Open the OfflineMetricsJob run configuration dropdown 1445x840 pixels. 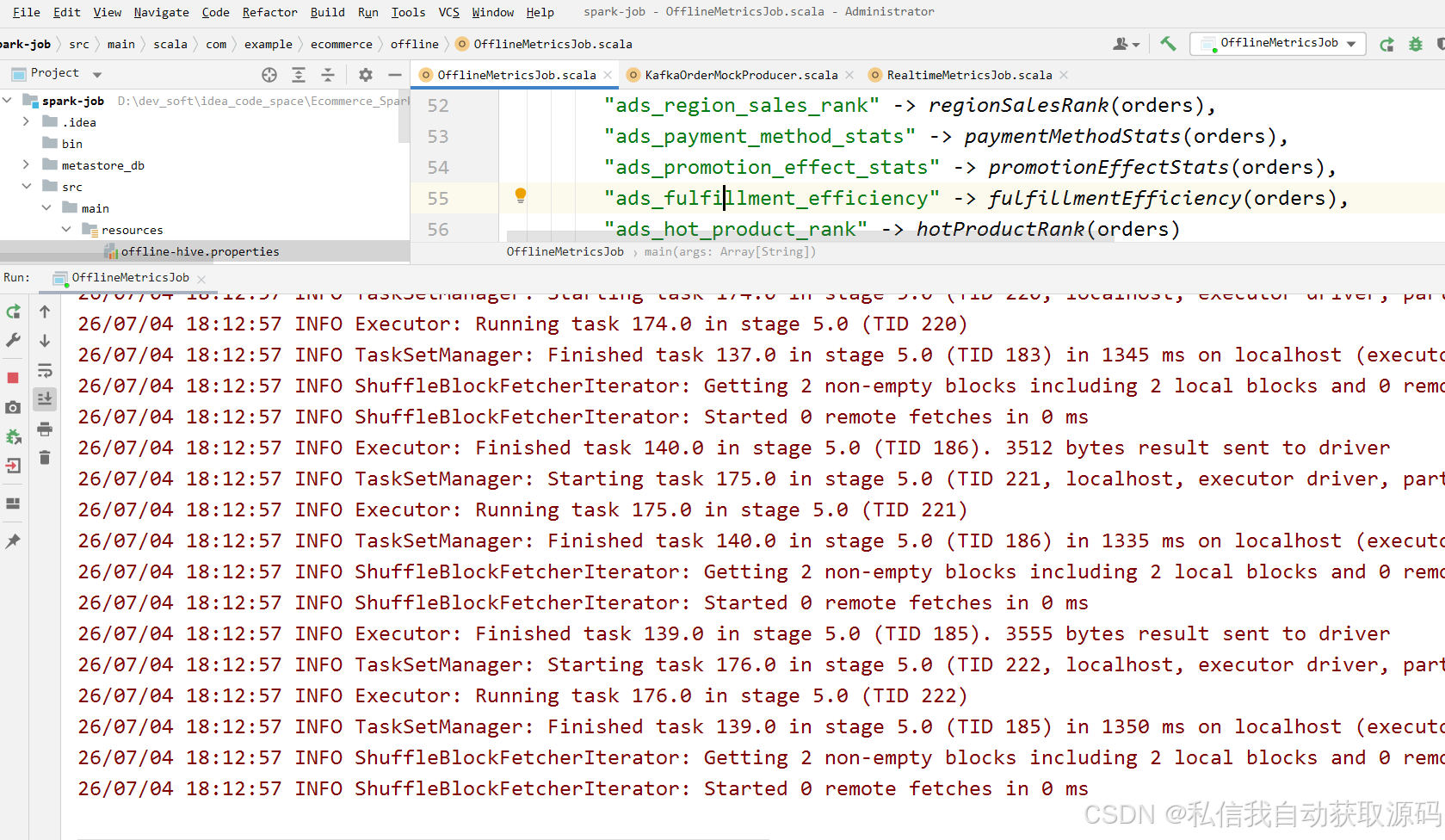coord(1278,43)
